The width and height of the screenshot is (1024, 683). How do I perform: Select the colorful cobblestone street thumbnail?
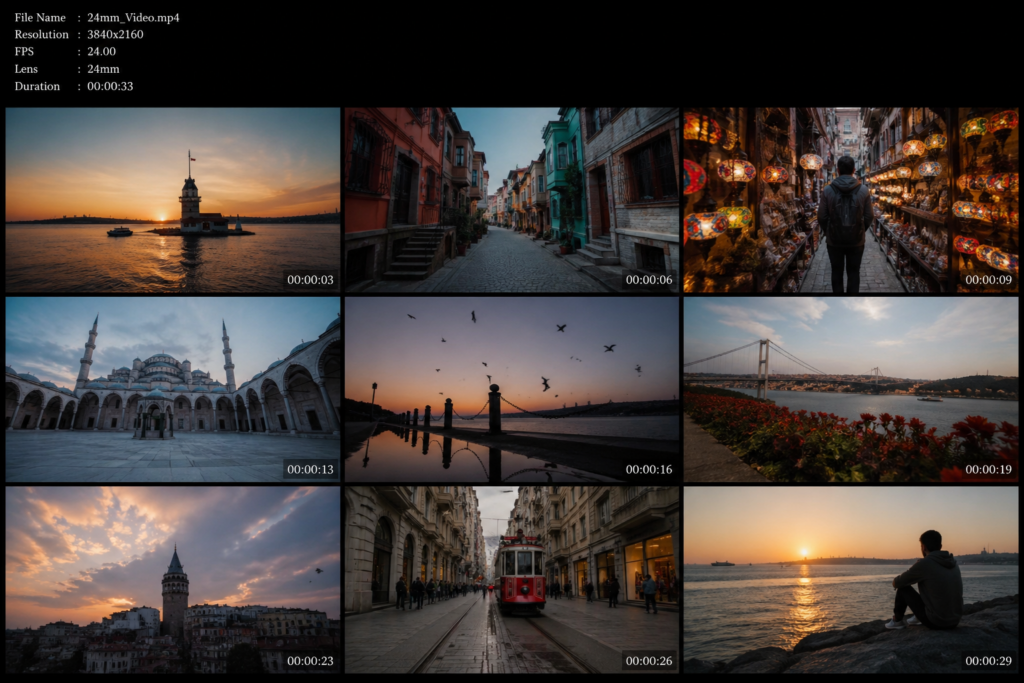tap(511, 199)
